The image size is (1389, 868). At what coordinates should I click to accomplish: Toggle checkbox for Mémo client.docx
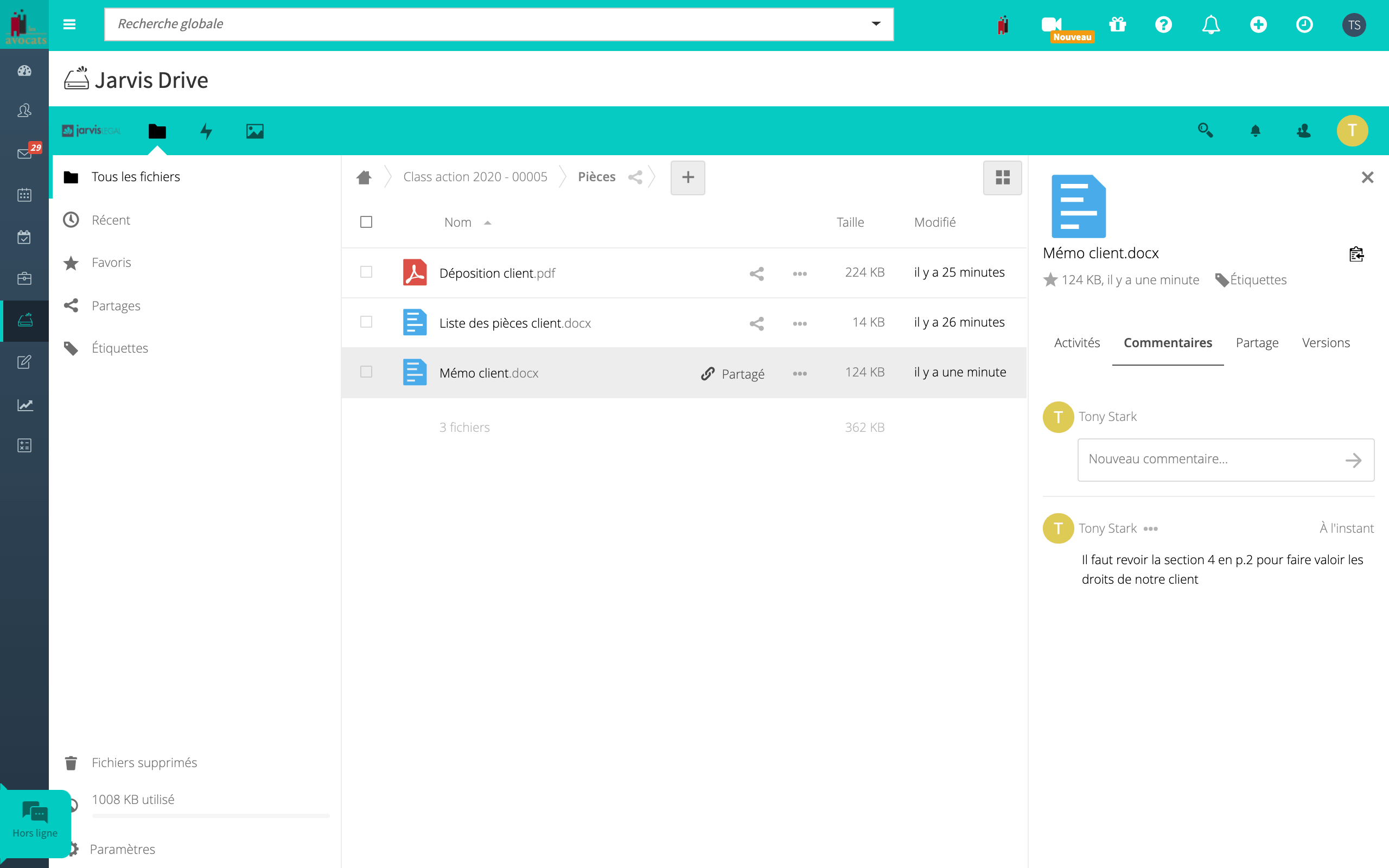pyautogui.click(x=366, y=371)
